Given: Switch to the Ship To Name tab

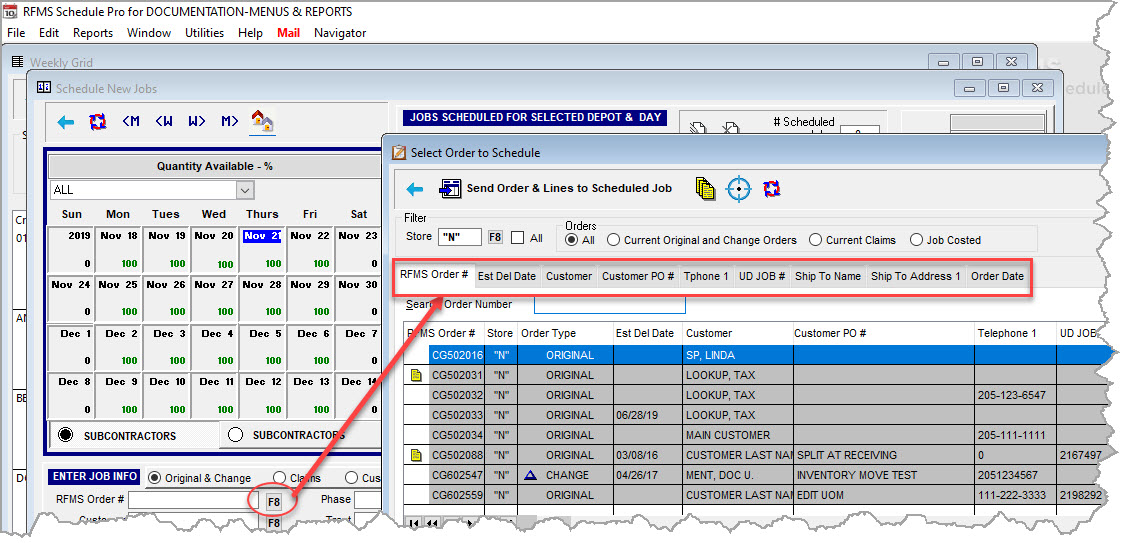Looking at the screenshot, I should pos(828,276).
